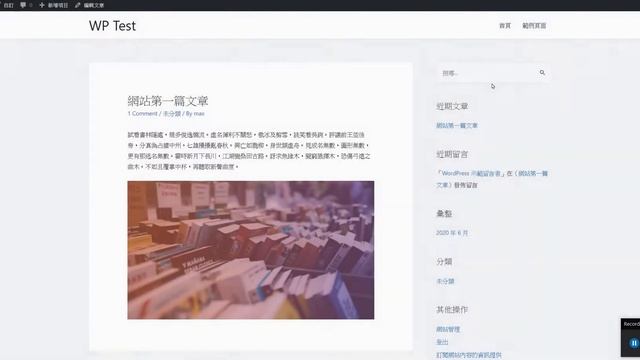Click the 分類 widget heading
Screen dimensions: 640x360
444,262
